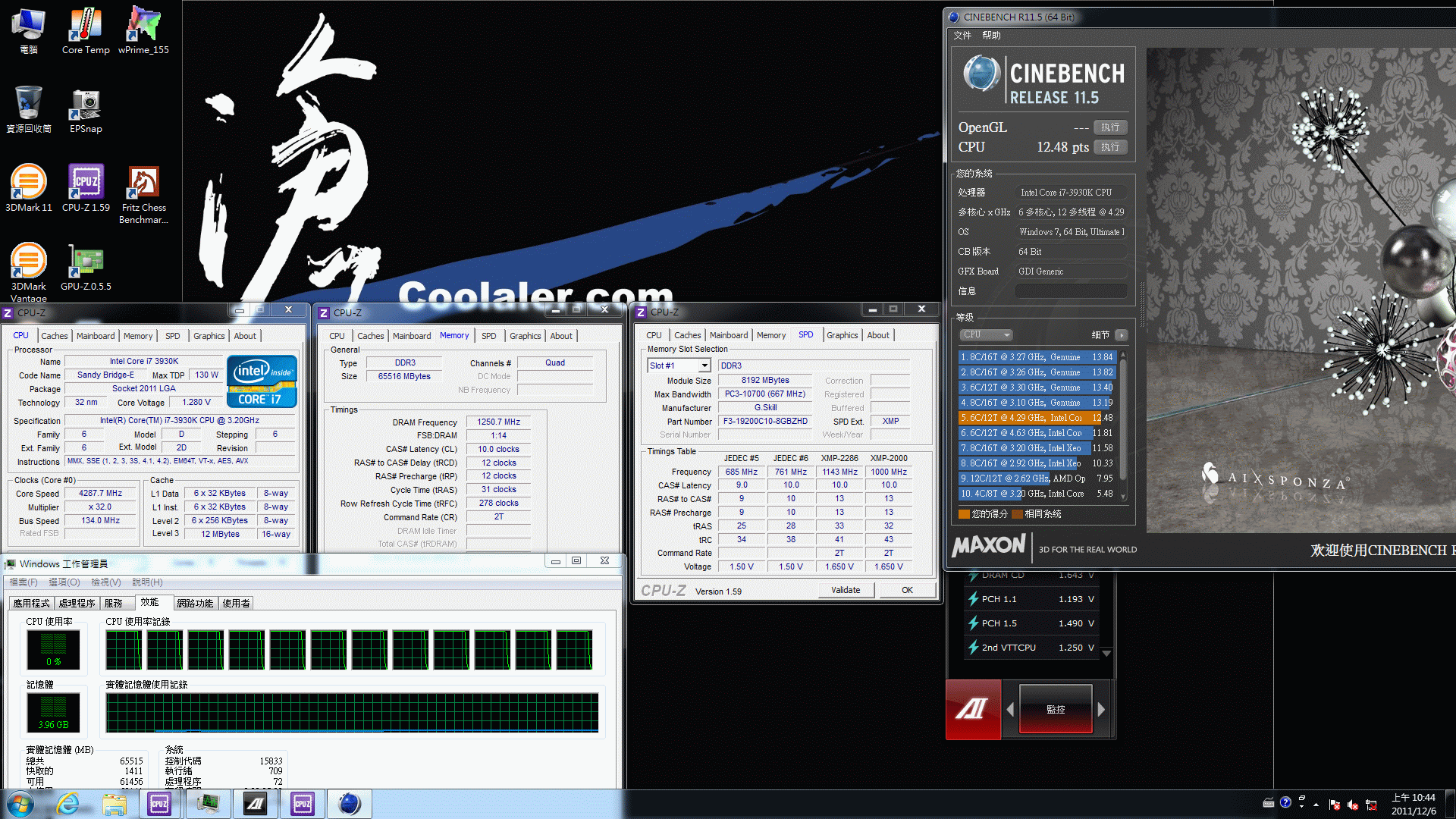Screen dimensions: 1456x819
Task: Click the blue help tray icon
Action: tap(1285, 802)
